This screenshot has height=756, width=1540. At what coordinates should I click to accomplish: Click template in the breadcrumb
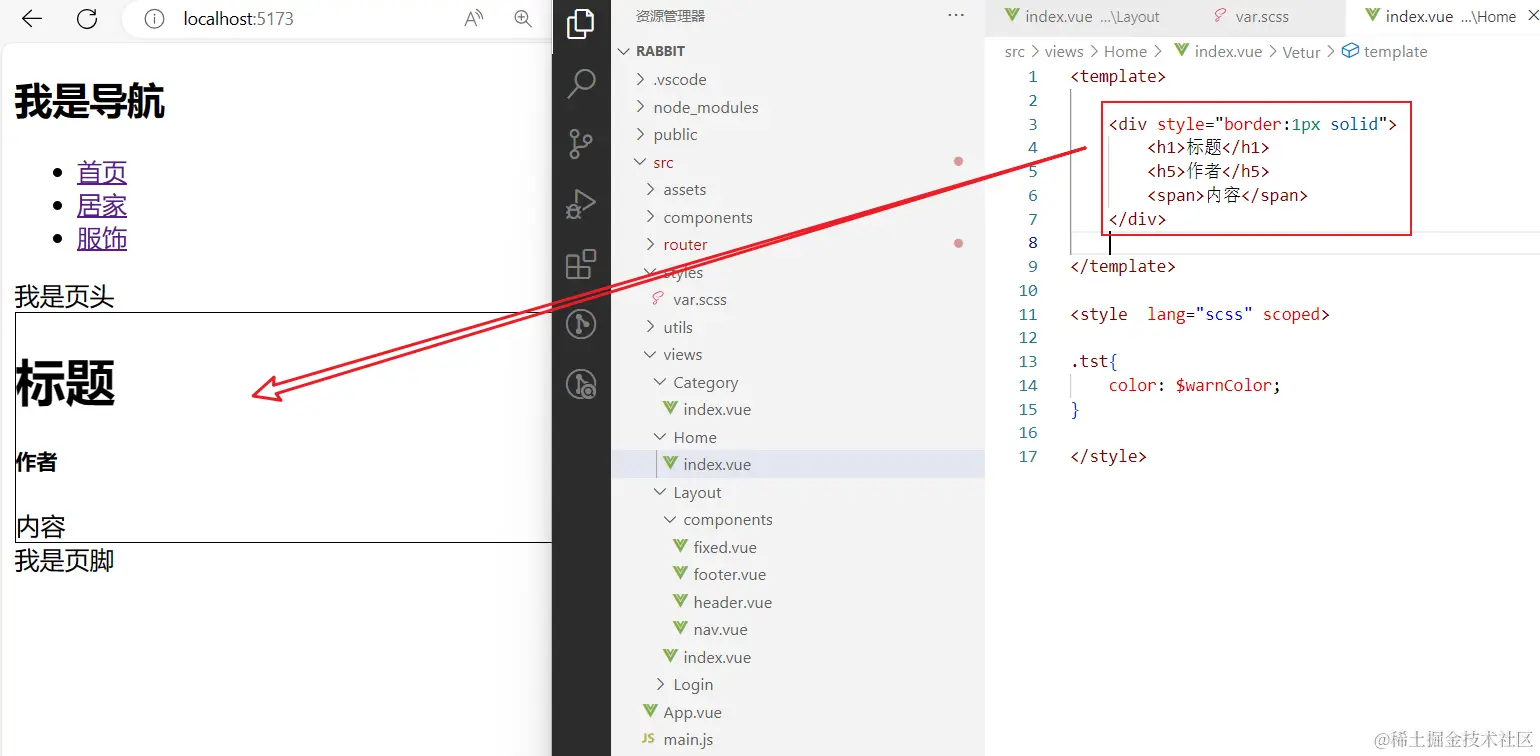click(1395, 51)
